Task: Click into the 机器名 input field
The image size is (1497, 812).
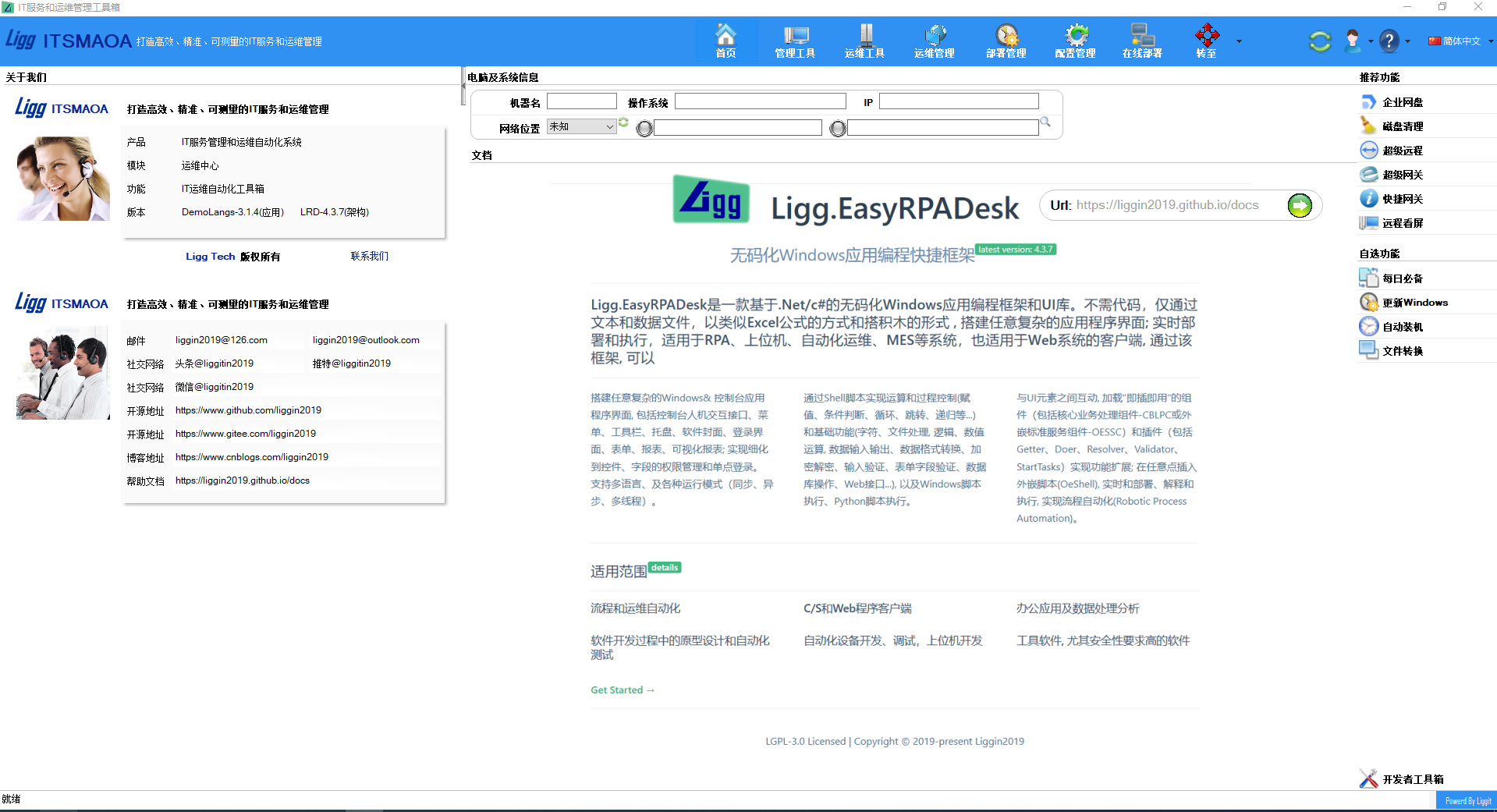Action: pyautogui.click(x=582, y=101)
